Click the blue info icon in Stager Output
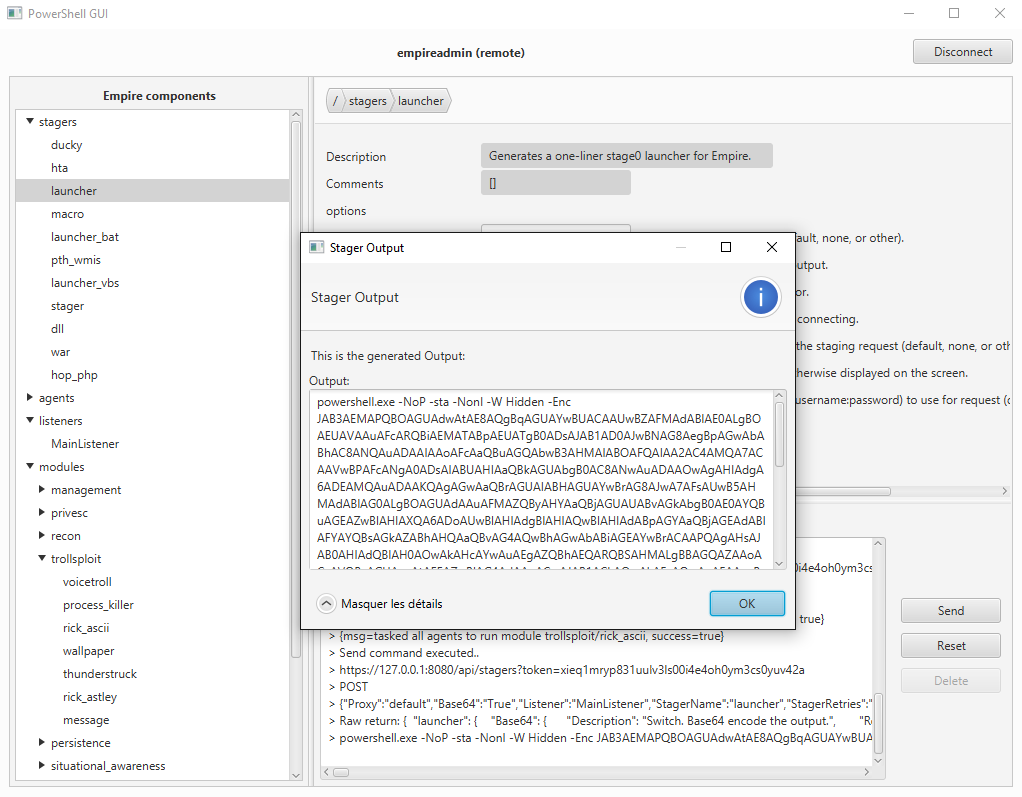This screenshot has width=1022, height=797. pos(760,298)
